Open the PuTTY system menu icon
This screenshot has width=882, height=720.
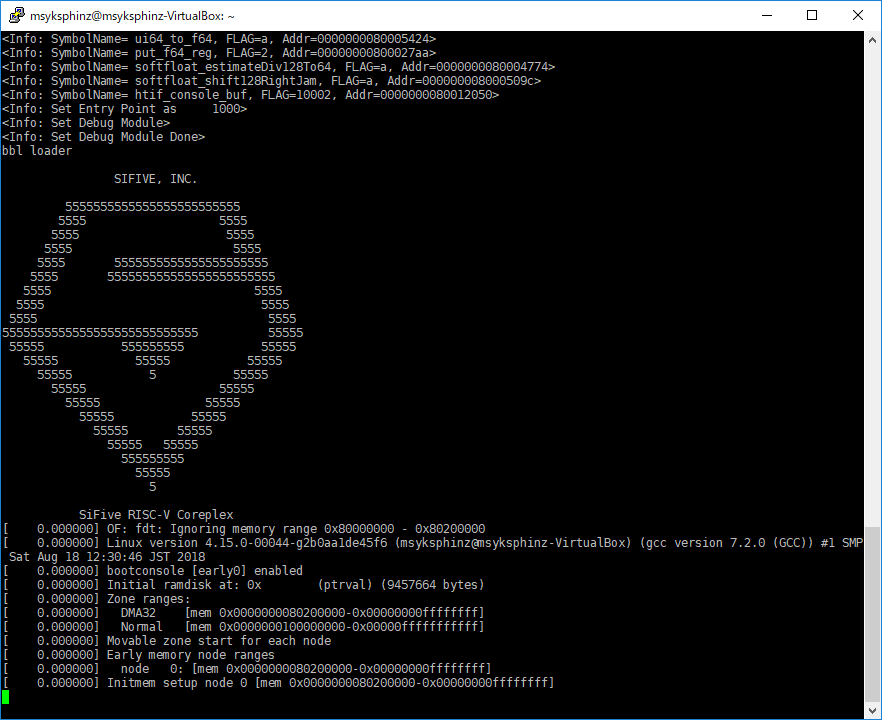tap(16, 15)
